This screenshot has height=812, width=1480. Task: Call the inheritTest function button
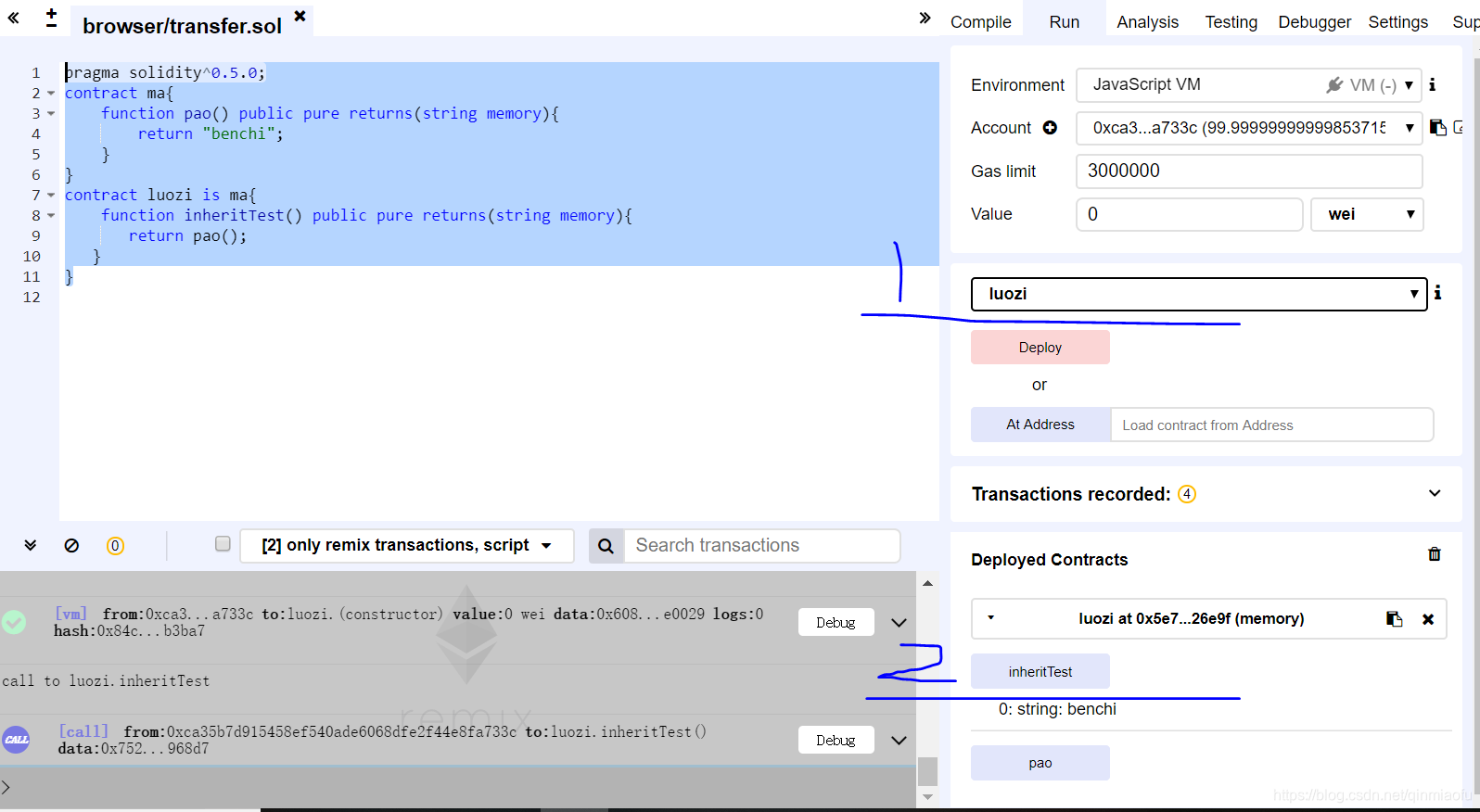click(x=1040, y=672)
